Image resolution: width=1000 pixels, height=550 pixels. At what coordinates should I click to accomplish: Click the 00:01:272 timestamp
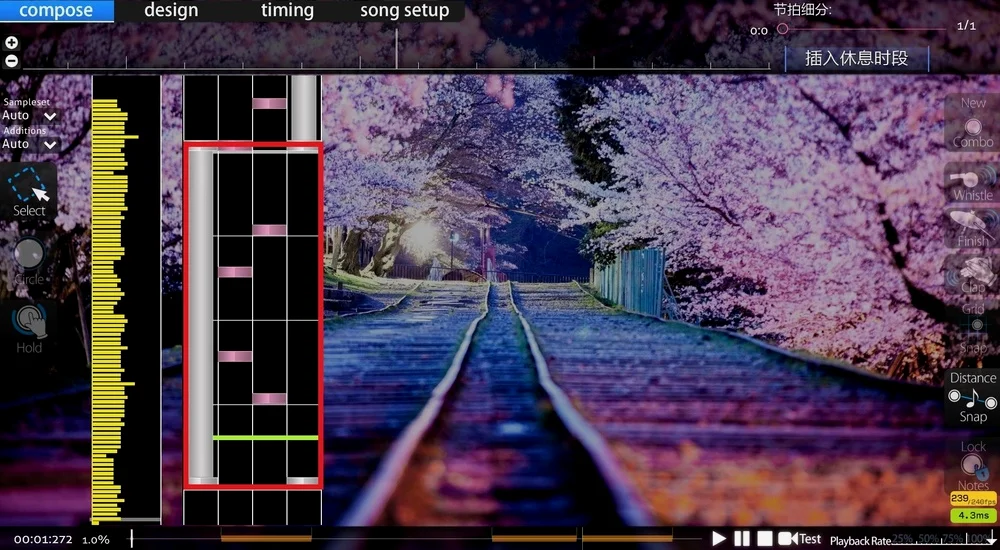coord(43,540)
